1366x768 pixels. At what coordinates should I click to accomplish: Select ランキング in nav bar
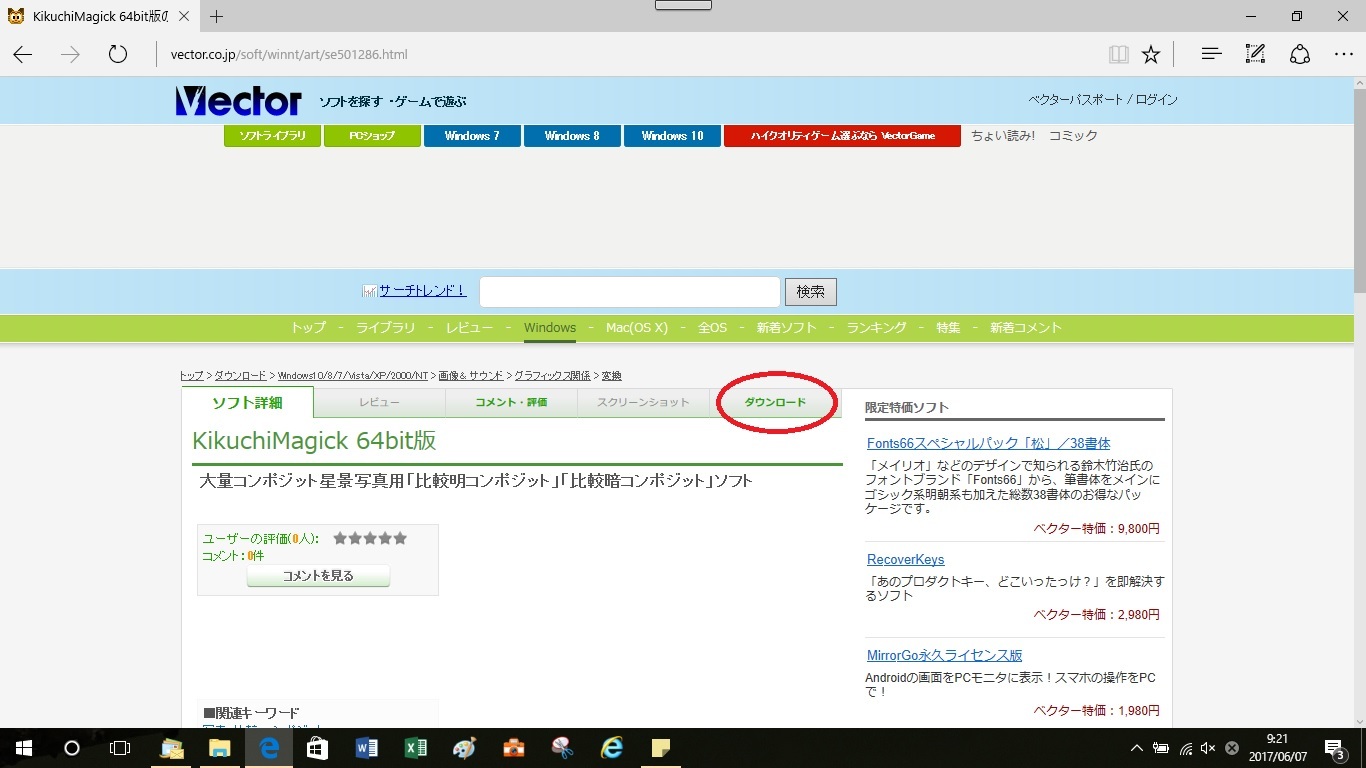tap(876, 328)
